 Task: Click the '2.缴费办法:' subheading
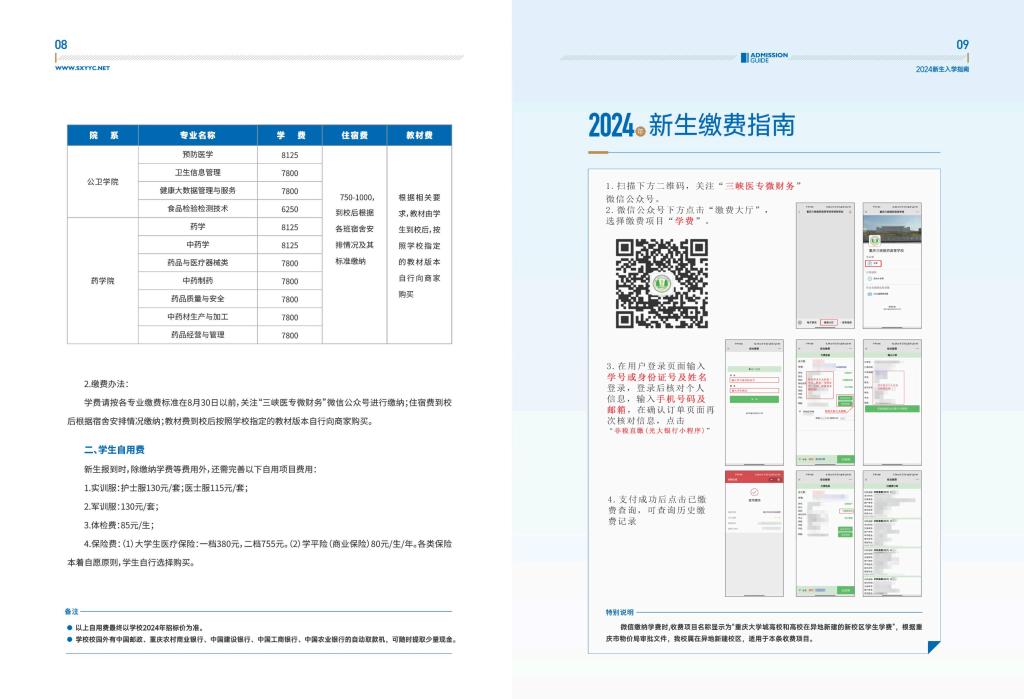[106, 384]
